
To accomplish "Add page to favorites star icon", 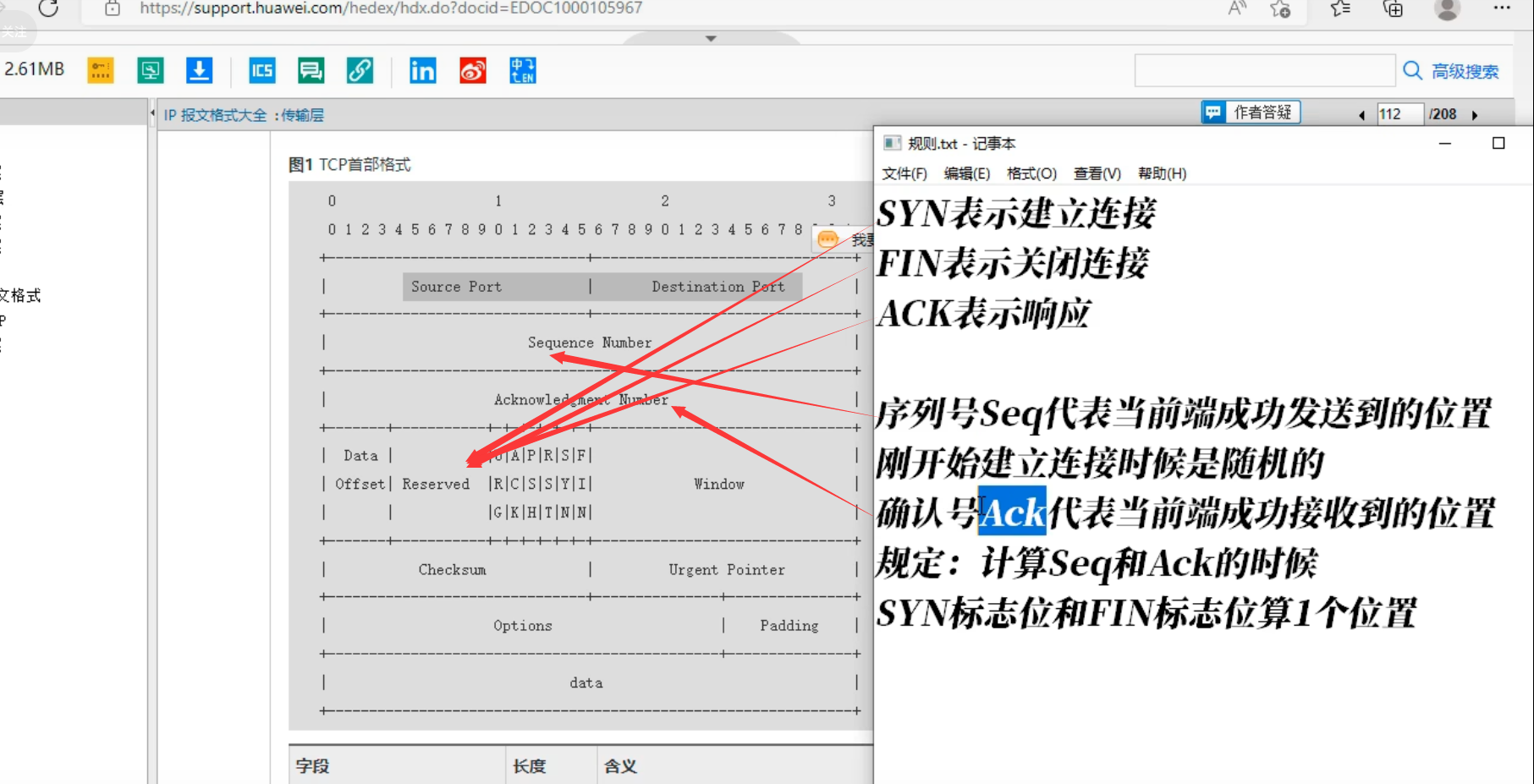I will pyautogui.click(x=1280, y=8).
